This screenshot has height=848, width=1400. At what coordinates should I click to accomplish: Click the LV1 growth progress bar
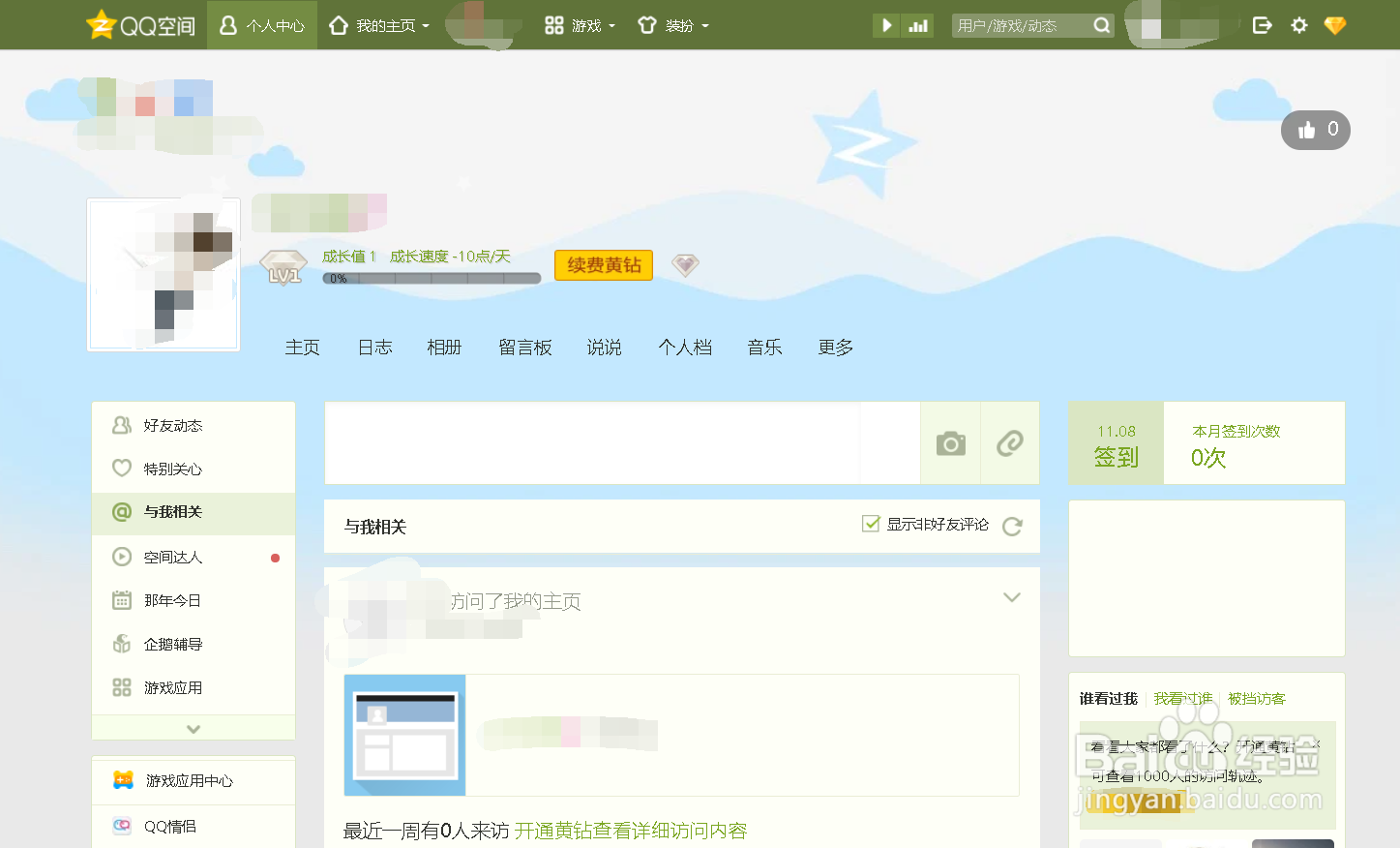[x=431, y=278]
